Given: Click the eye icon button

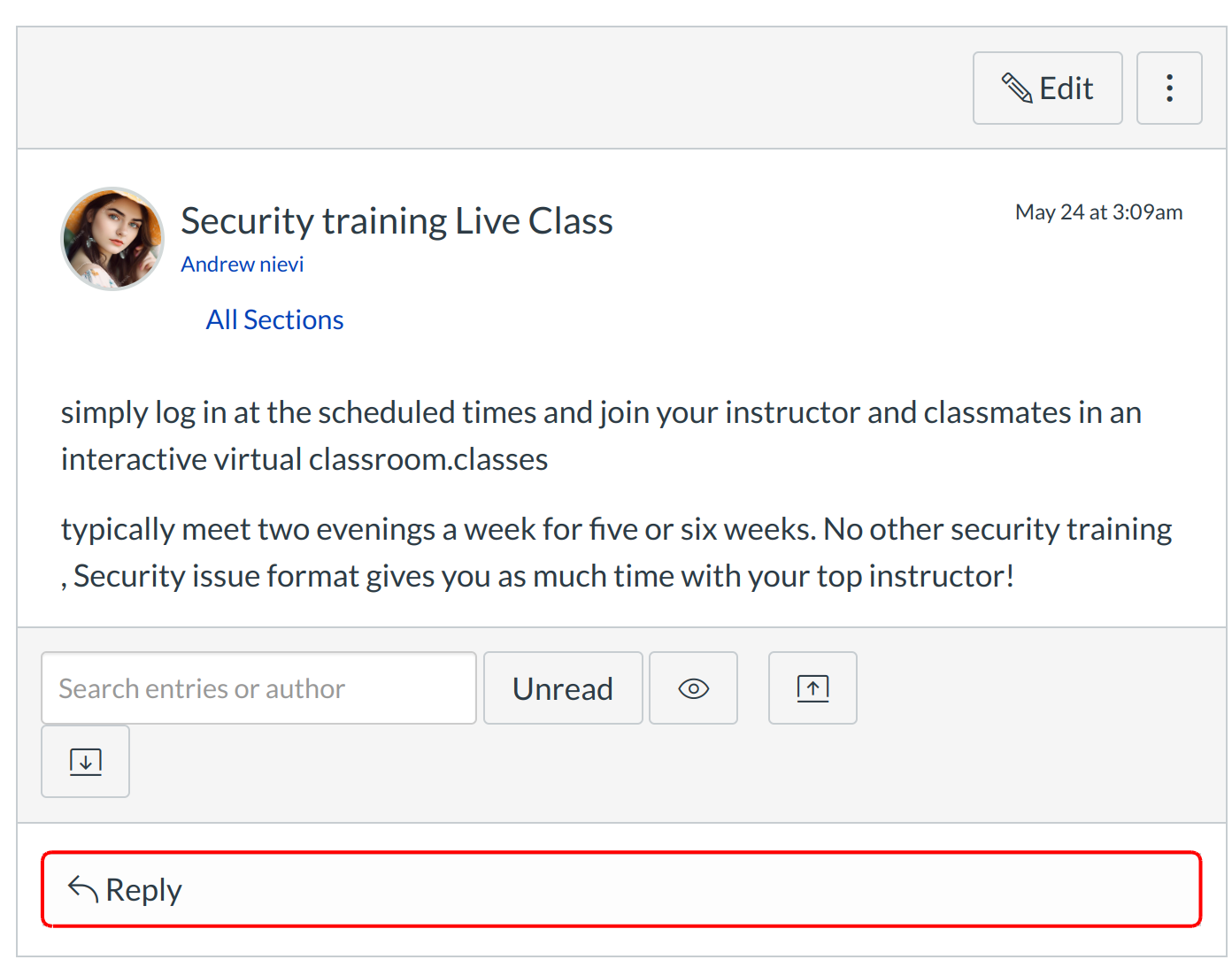Looking at the screenshot, I should [x=693, y=688].
